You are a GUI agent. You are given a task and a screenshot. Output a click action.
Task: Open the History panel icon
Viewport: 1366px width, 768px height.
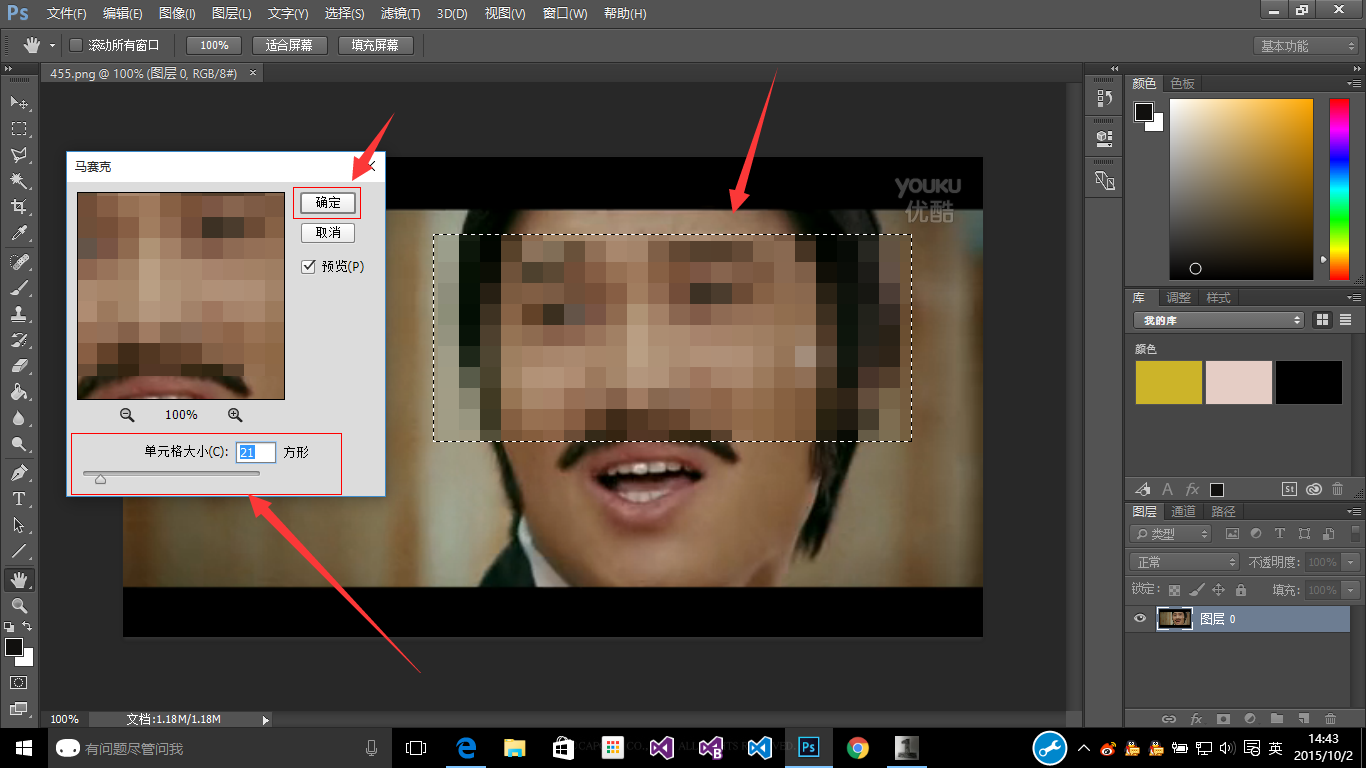[x=1104, y=98]
